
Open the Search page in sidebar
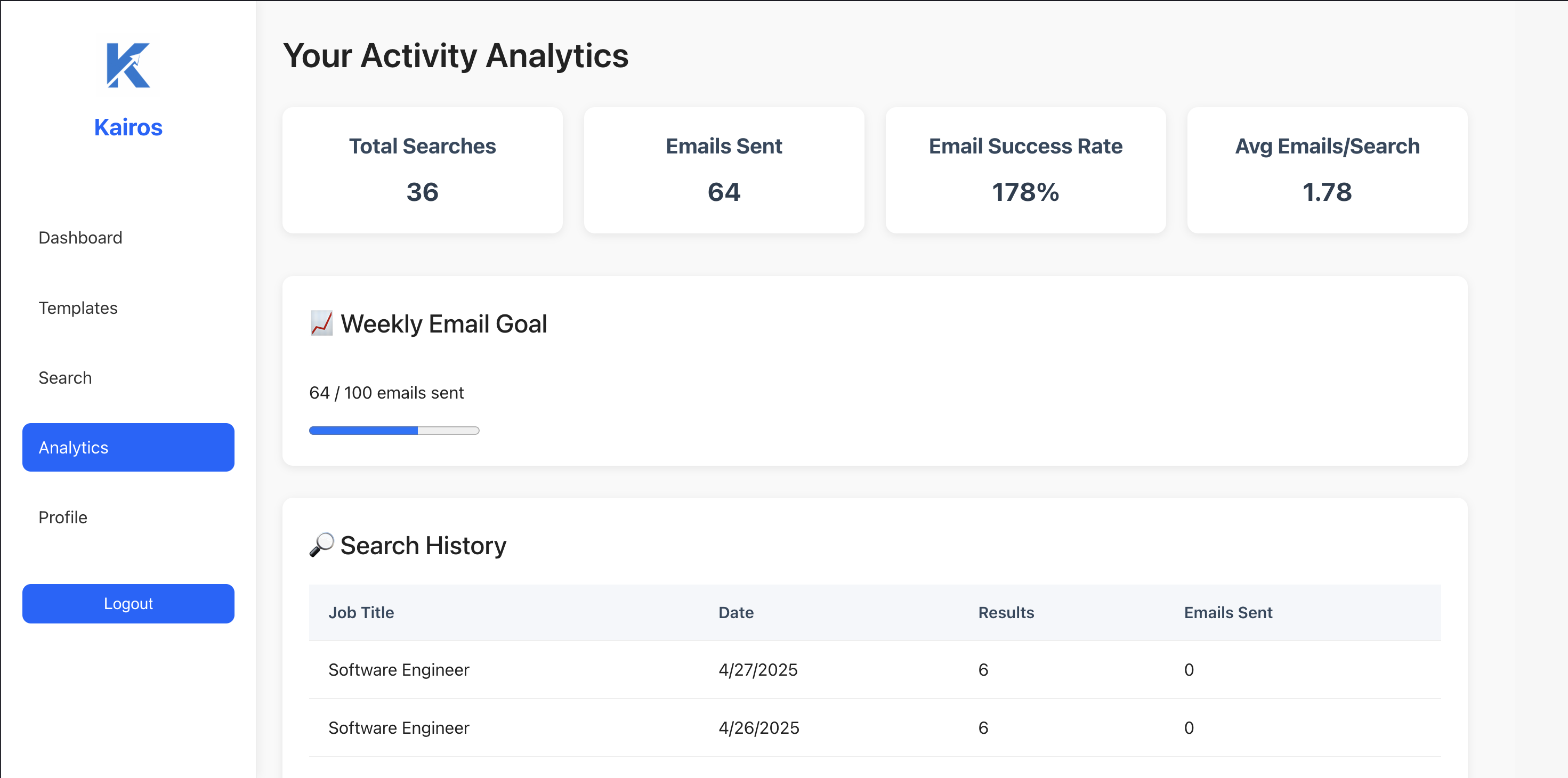(65, 377)
